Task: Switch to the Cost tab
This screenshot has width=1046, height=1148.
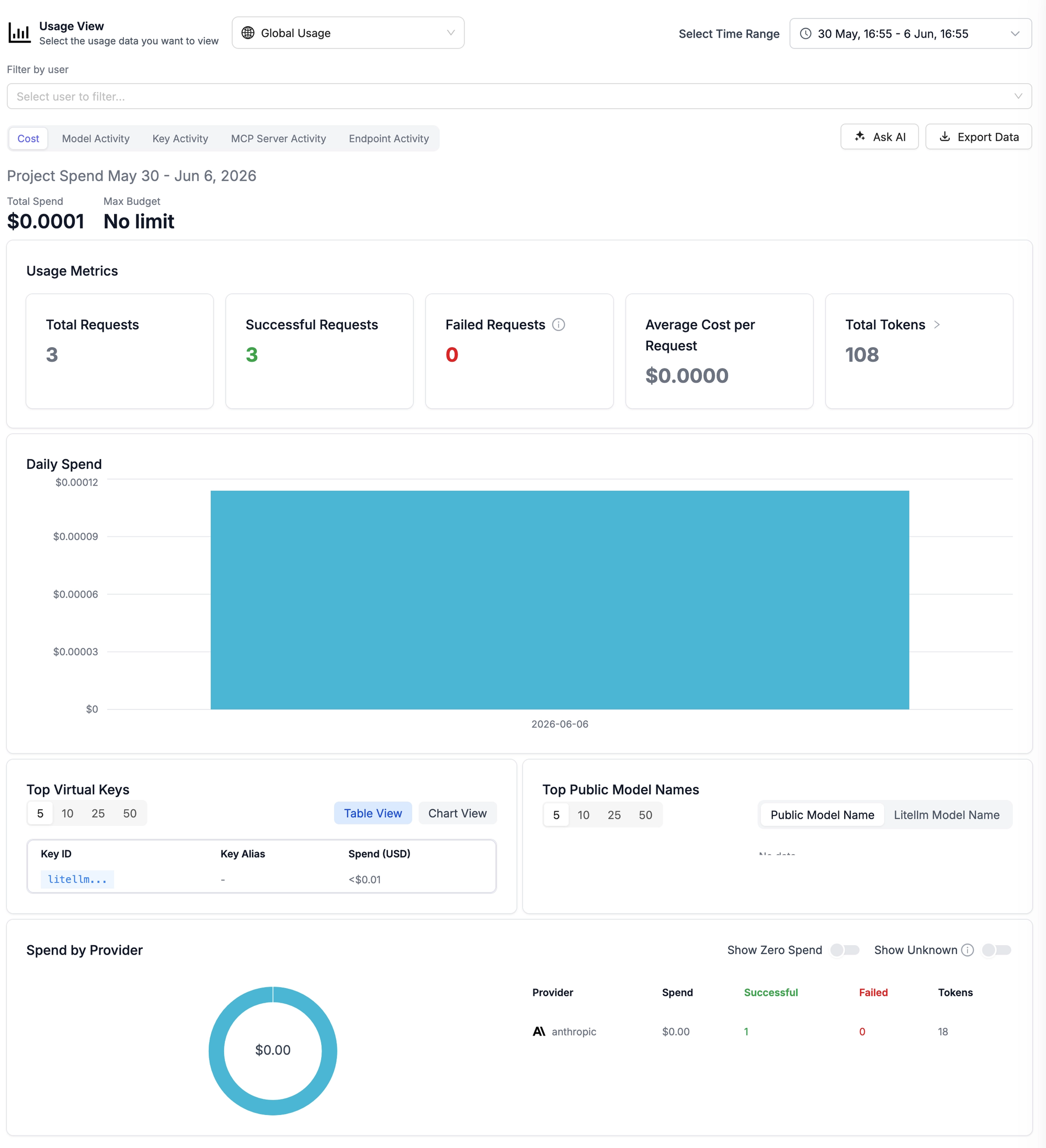Action: tap(28, 139)
